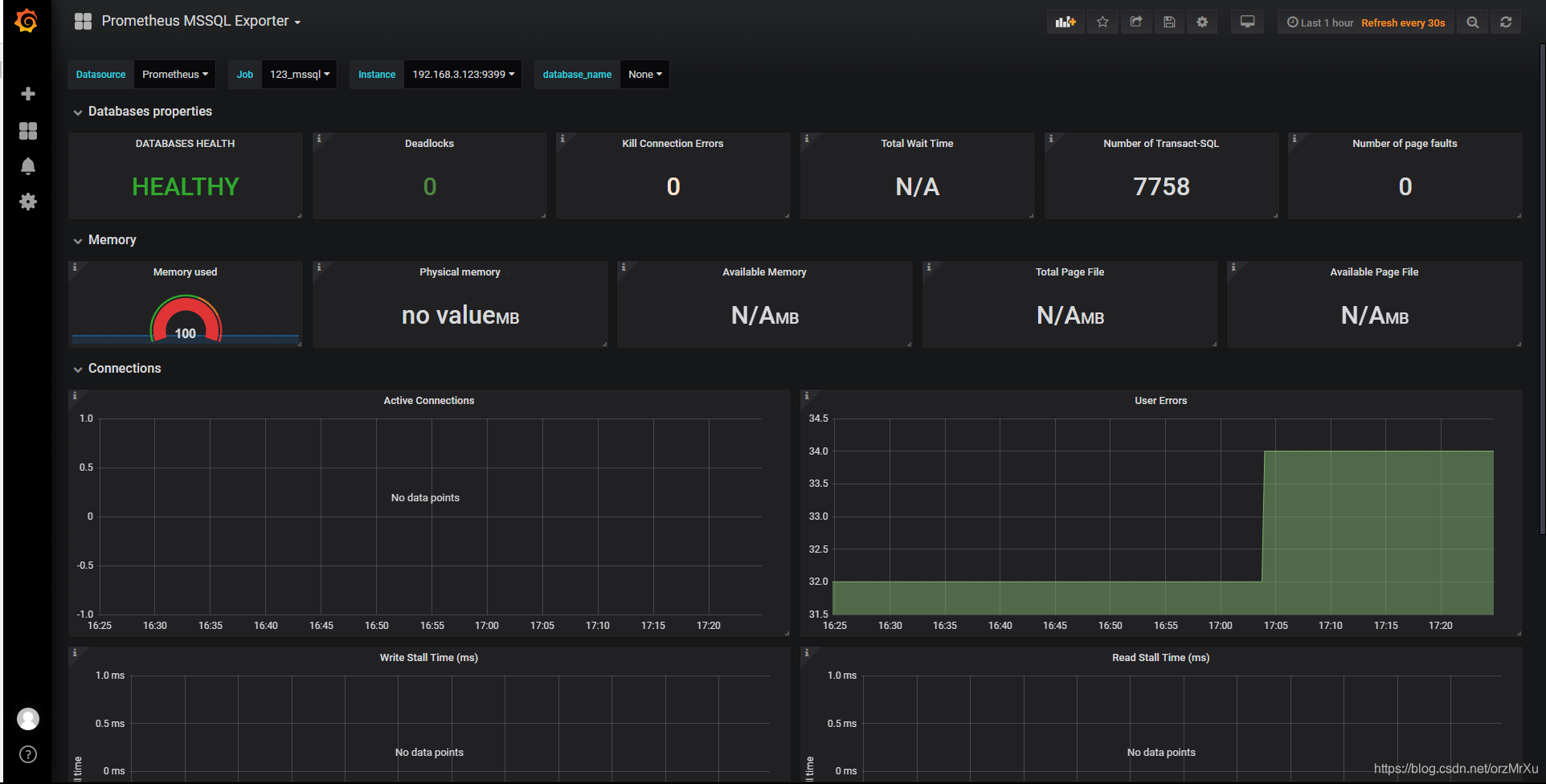Open the Write Stall Time (ms) title menu

click(428, 658)
